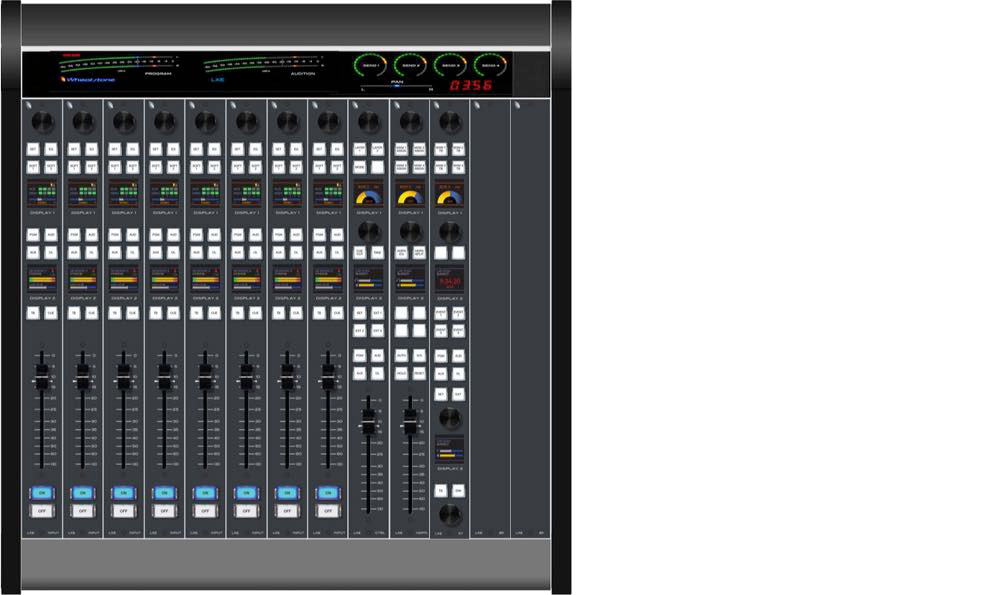Click the yellow-blue gauge display on the ninth strip
Image resolution: width=1000 pixels, height=595 pixels.
tap(368, 194)
